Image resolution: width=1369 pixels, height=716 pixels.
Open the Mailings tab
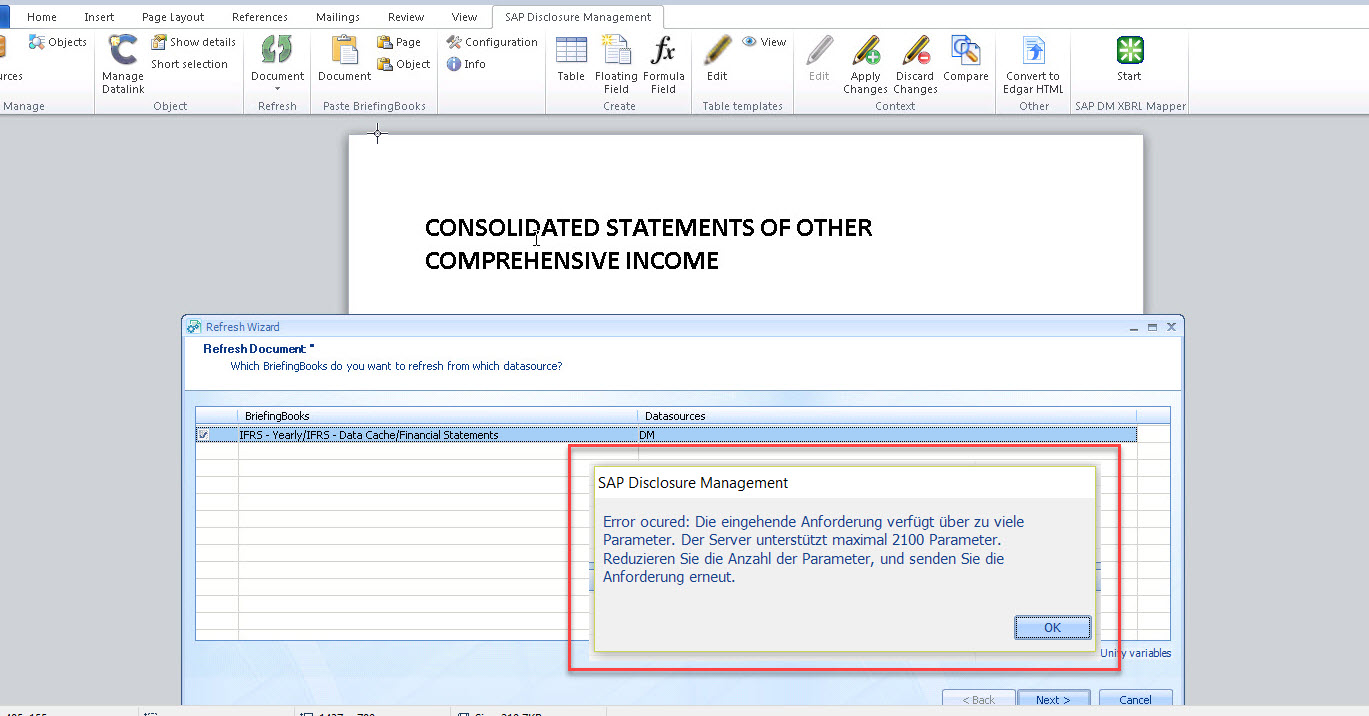pyautogui.click(x=338, y=17)
